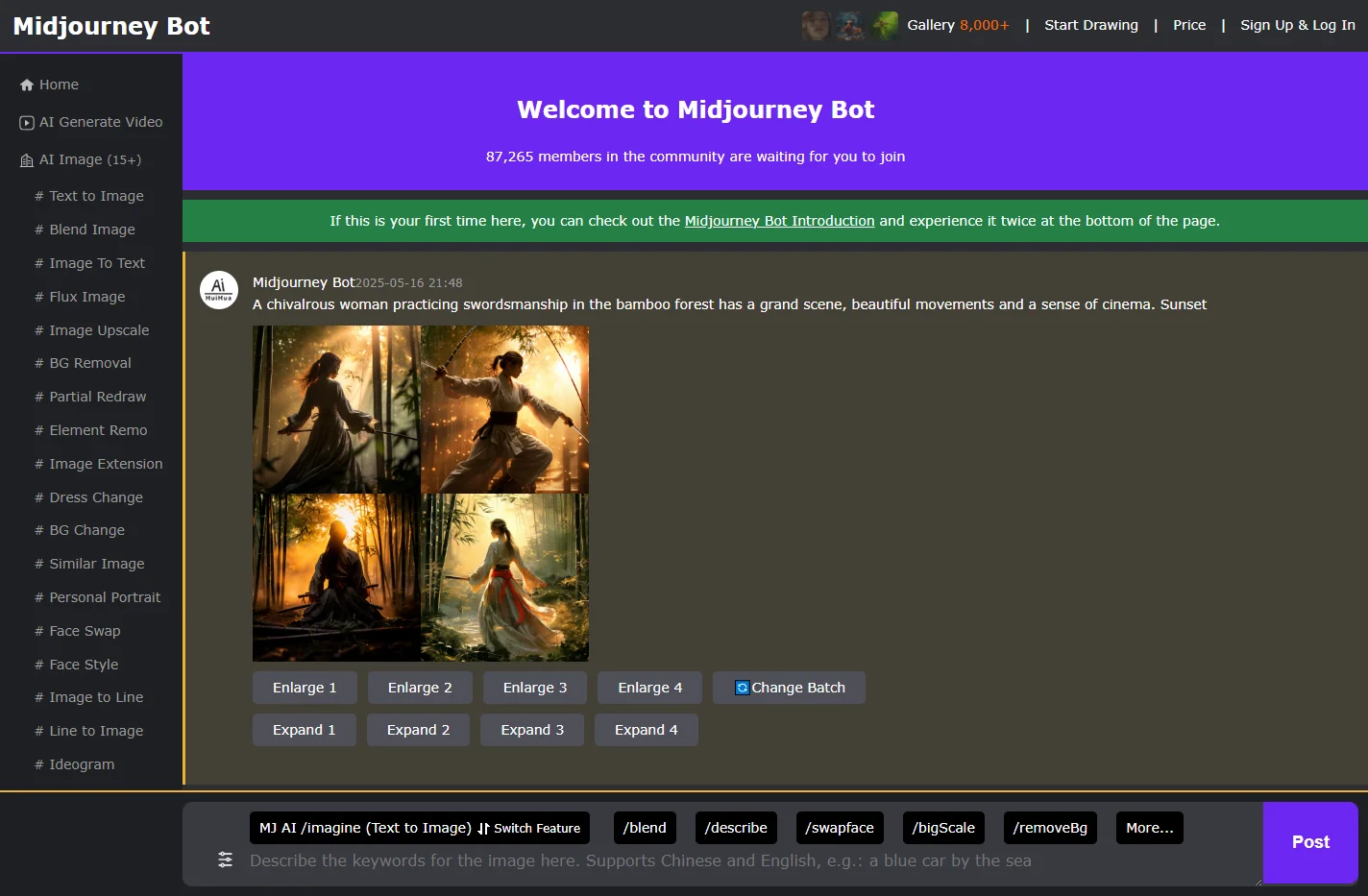The image size is (1368, 896).
Task: Click the refresh icon on Change Batch
Action: 742,688
